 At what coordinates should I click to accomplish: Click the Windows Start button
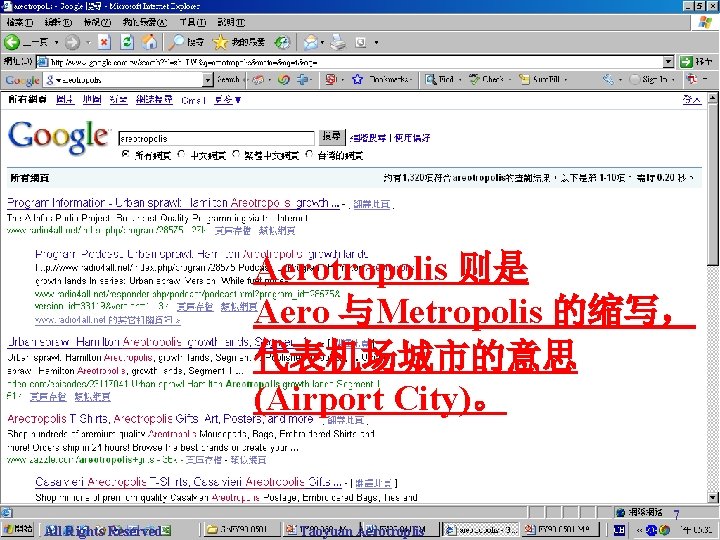17,529
